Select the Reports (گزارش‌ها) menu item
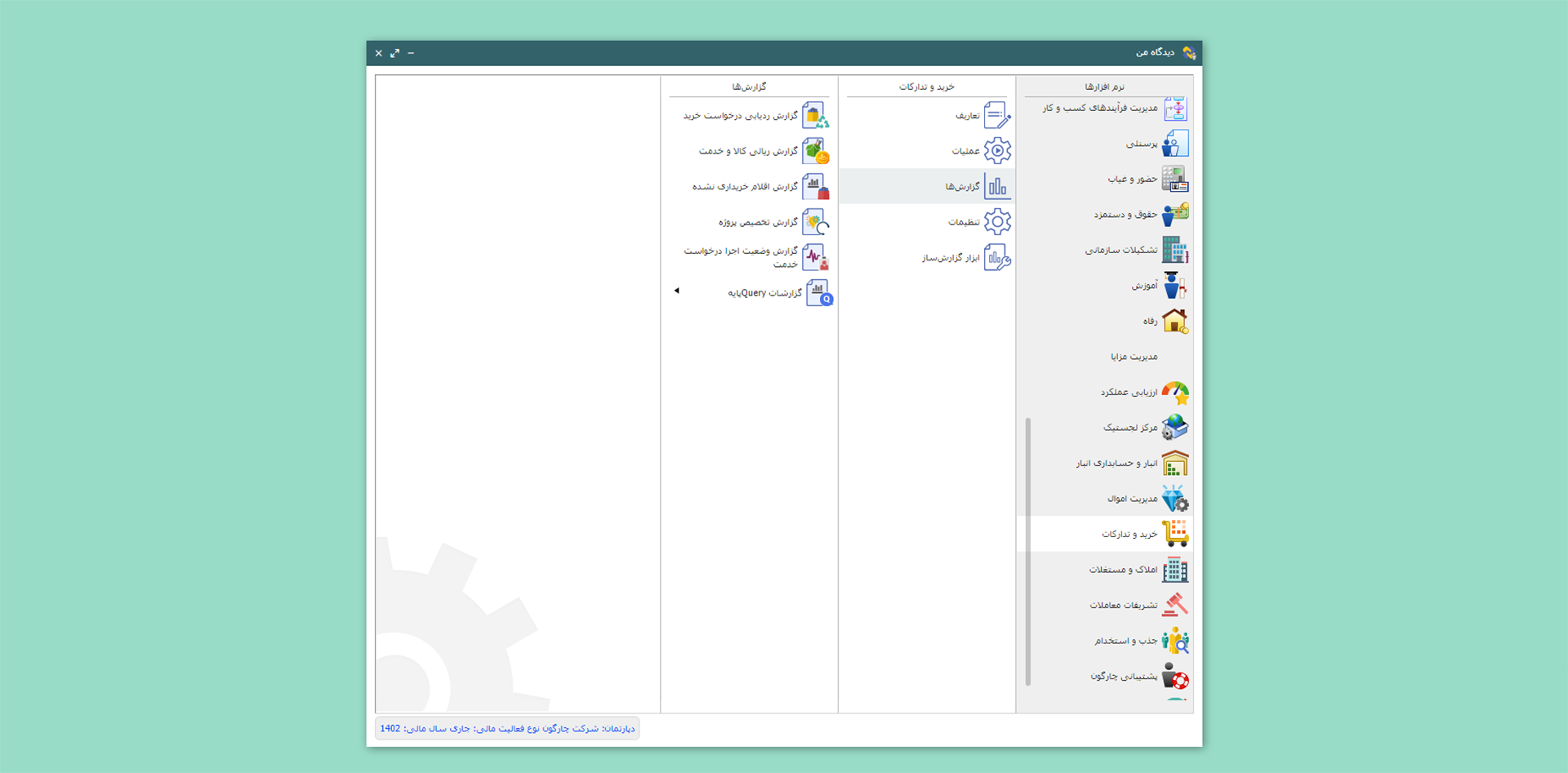This screenshot has width=1568, height=773. [962, 187]
